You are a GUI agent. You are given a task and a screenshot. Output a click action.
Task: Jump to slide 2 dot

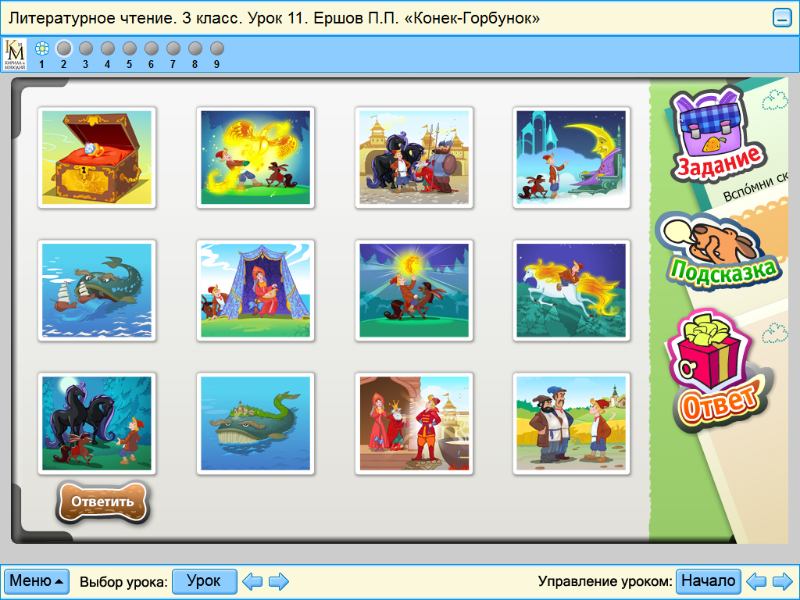[64, 48]
